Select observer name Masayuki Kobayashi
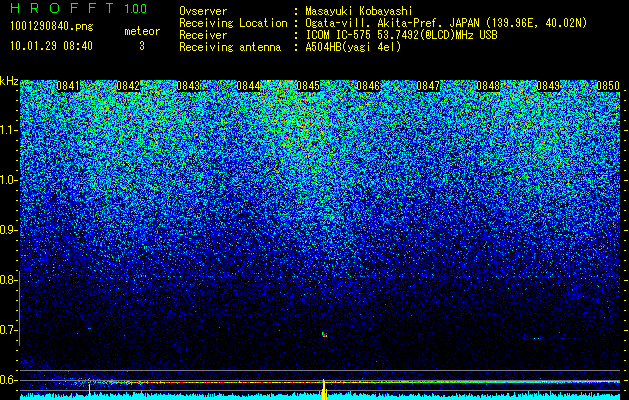This screenshot has height=400, width=629. point(359,11)
